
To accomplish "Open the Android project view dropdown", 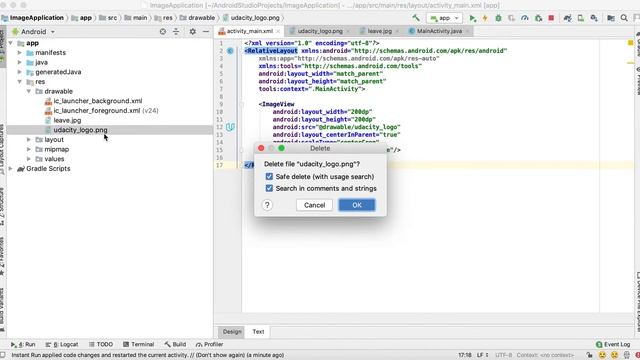I will click(x=33, y=31).
